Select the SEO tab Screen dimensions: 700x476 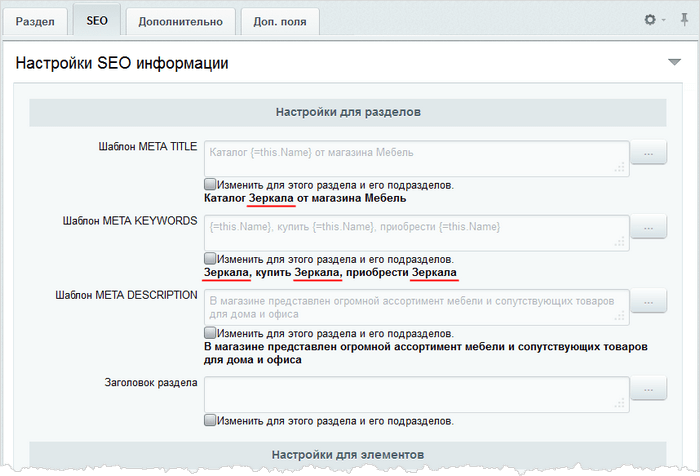point(97,20)
